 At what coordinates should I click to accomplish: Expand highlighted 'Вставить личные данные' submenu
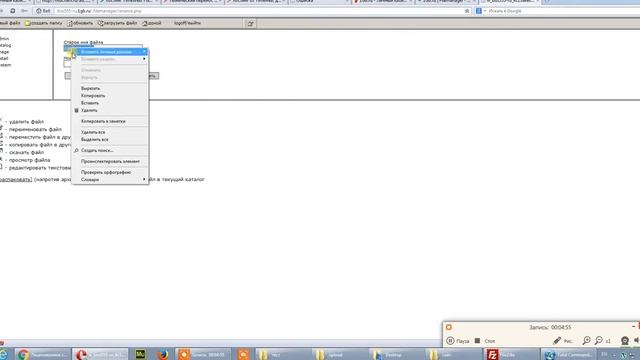(110, 52)
